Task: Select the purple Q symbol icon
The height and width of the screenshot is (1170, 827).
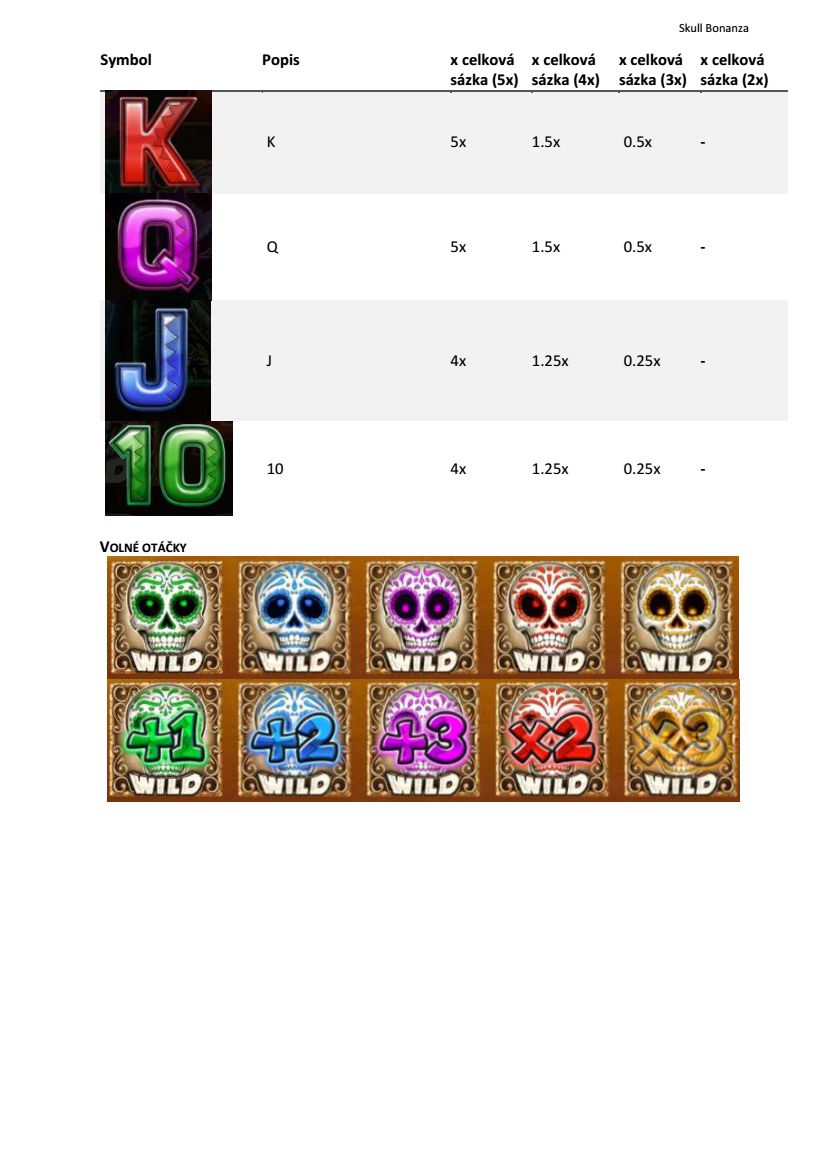Action: (x=158, y=247)
